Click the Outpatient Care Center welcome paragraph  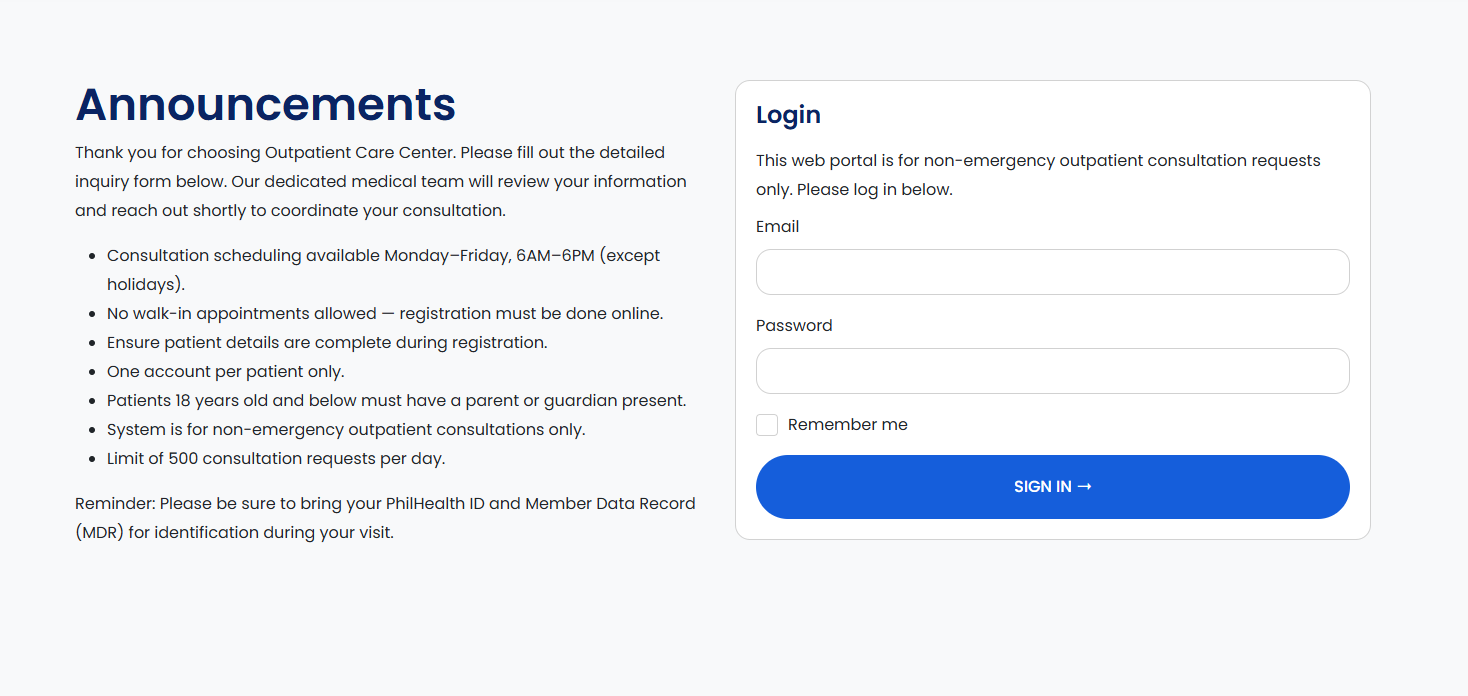380,182
